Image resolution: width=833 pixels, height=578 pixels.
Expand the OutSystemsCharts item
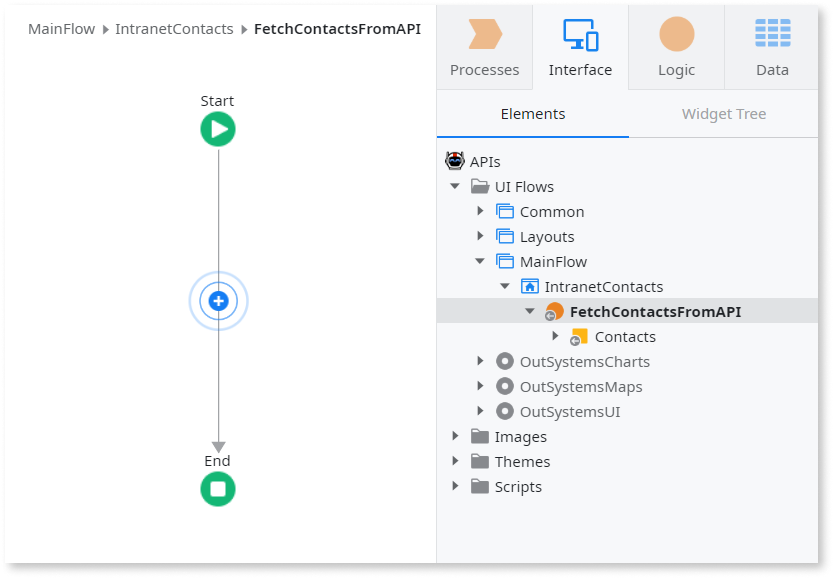(480, 361)
